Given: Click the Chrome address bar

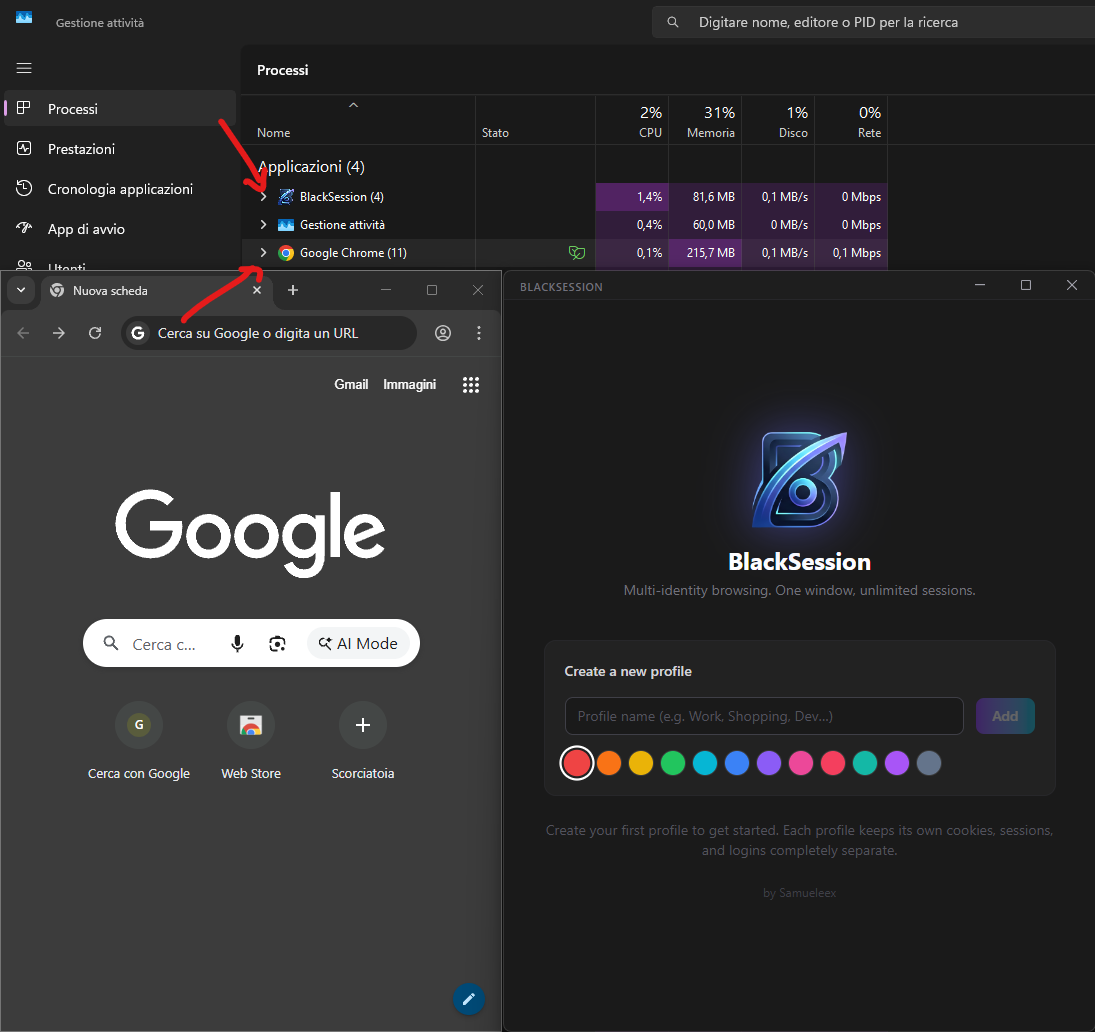Looking at the screenshot, I should click(x=269, y=333).
